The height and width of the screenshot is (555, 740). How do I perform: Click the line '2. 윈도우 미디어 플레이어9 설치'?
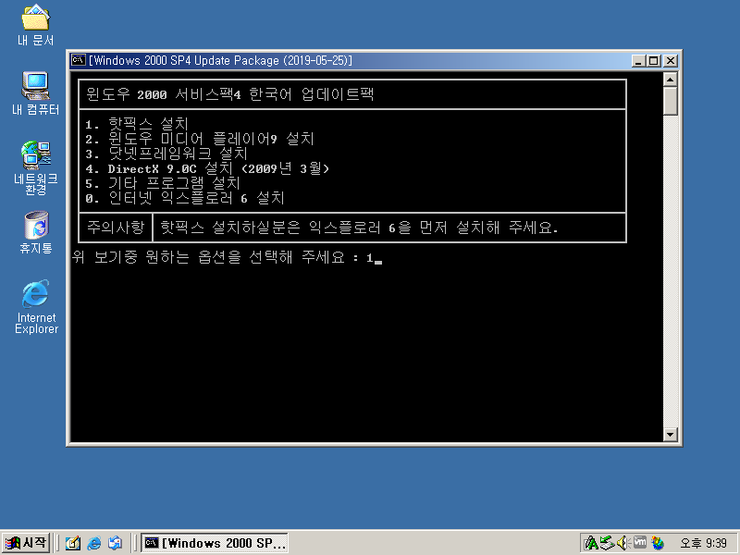coord(200,139)
